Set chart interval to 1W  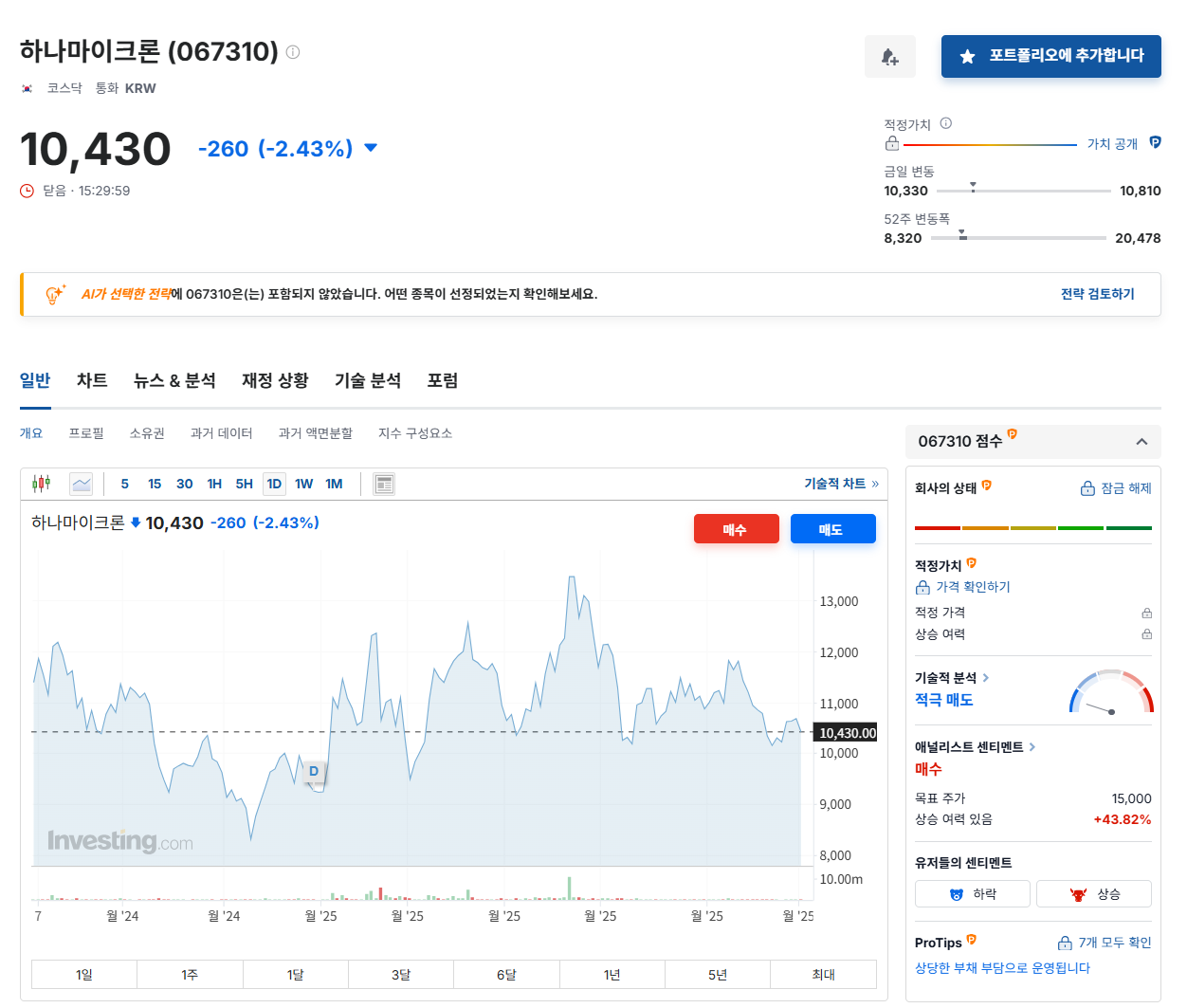(x=304, y=484)
